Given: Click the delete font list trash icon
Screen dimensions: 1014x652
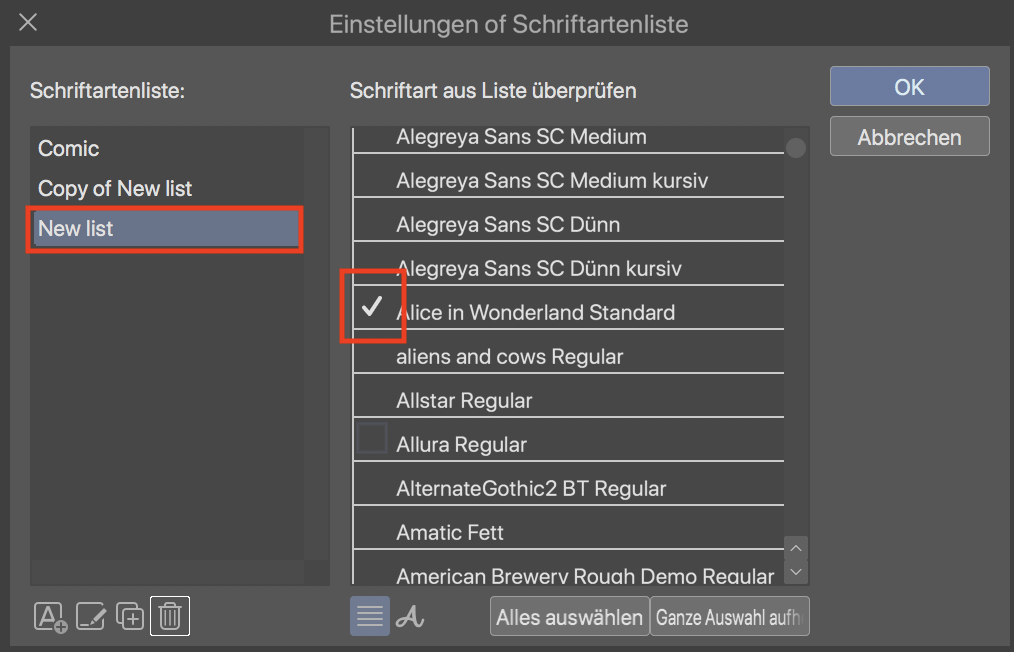Looking at the screenshot, I should [x=170, y=616].
